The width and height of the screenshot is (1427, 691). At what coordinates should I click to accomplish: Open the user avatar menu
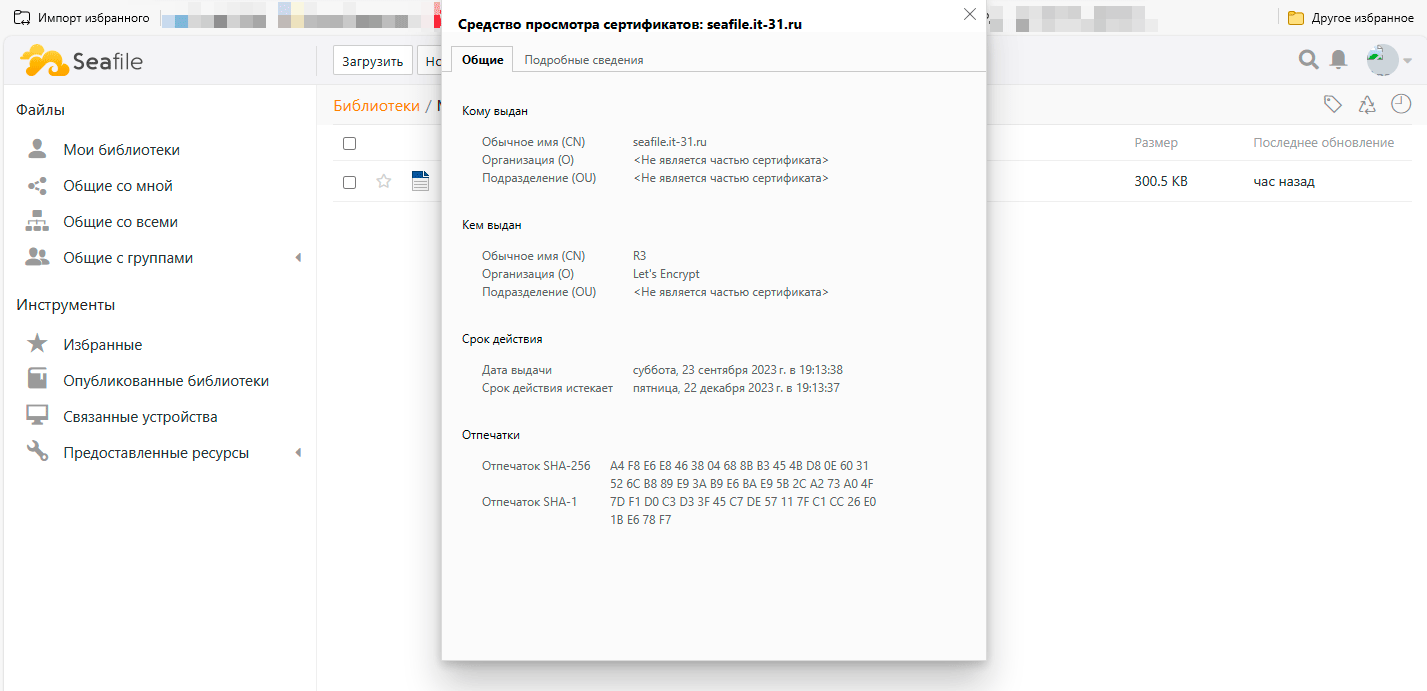[x=1383, y=60]
